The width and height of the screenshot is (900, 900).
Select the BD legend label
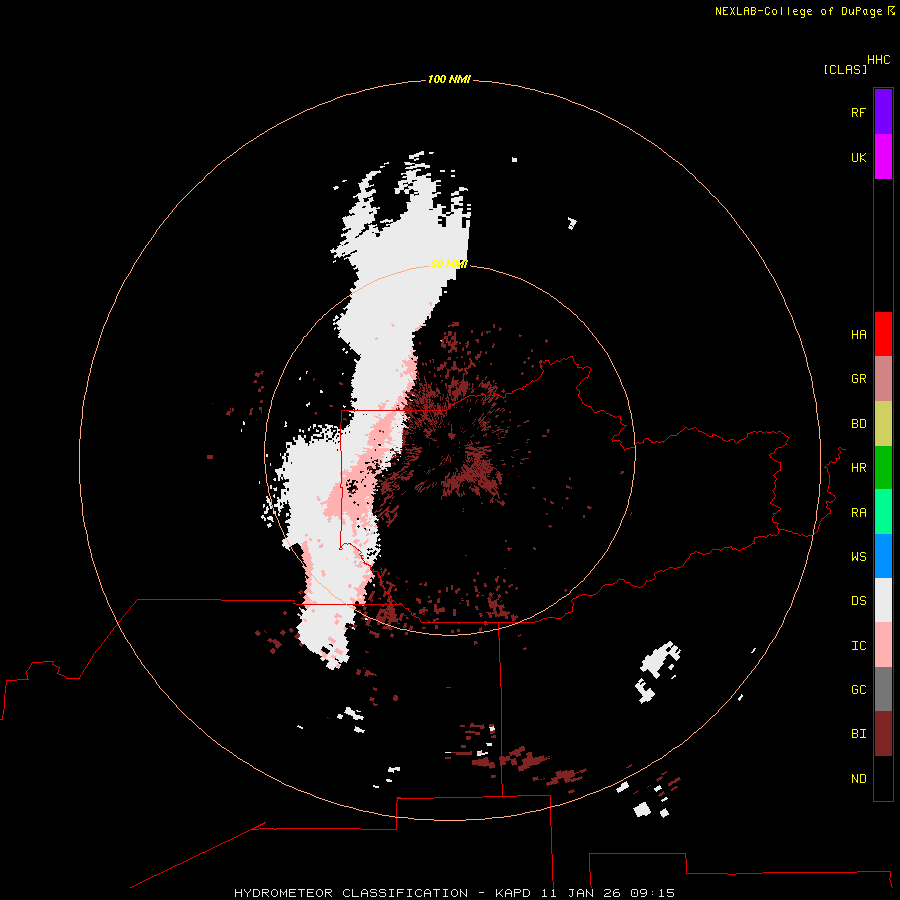tap(858, 424)
